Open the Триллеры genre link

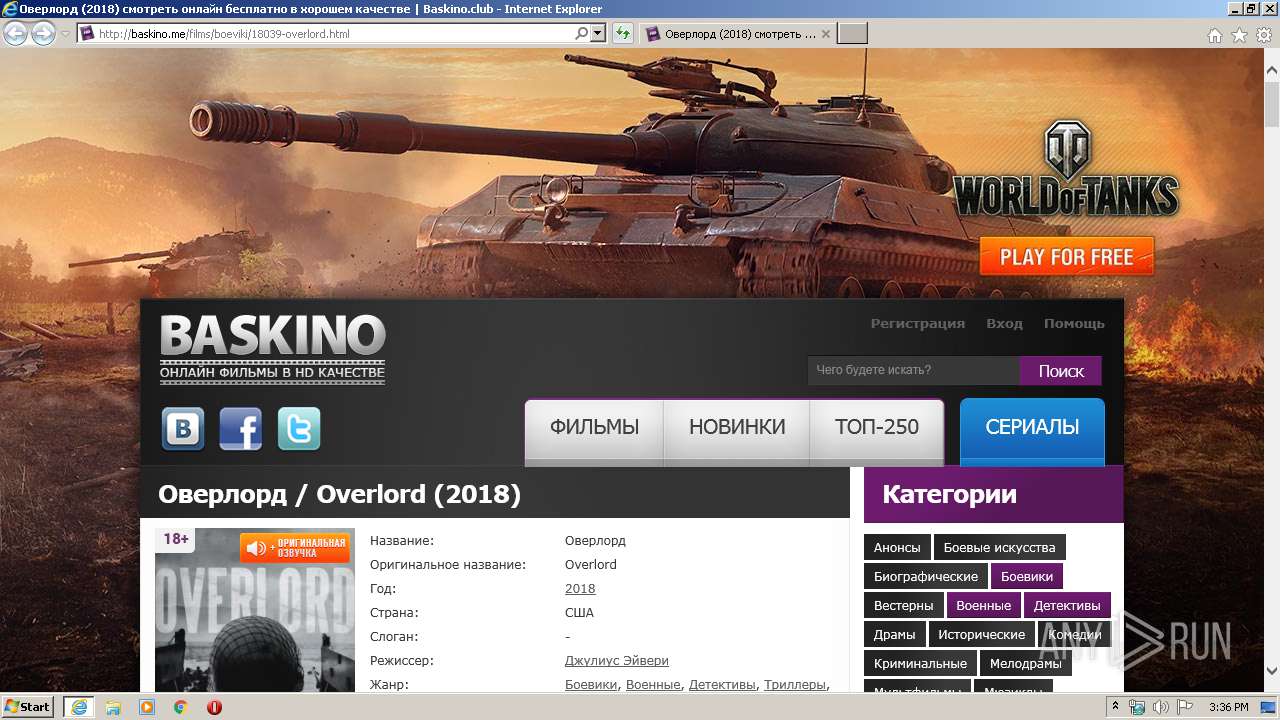(x=795, y=685)
